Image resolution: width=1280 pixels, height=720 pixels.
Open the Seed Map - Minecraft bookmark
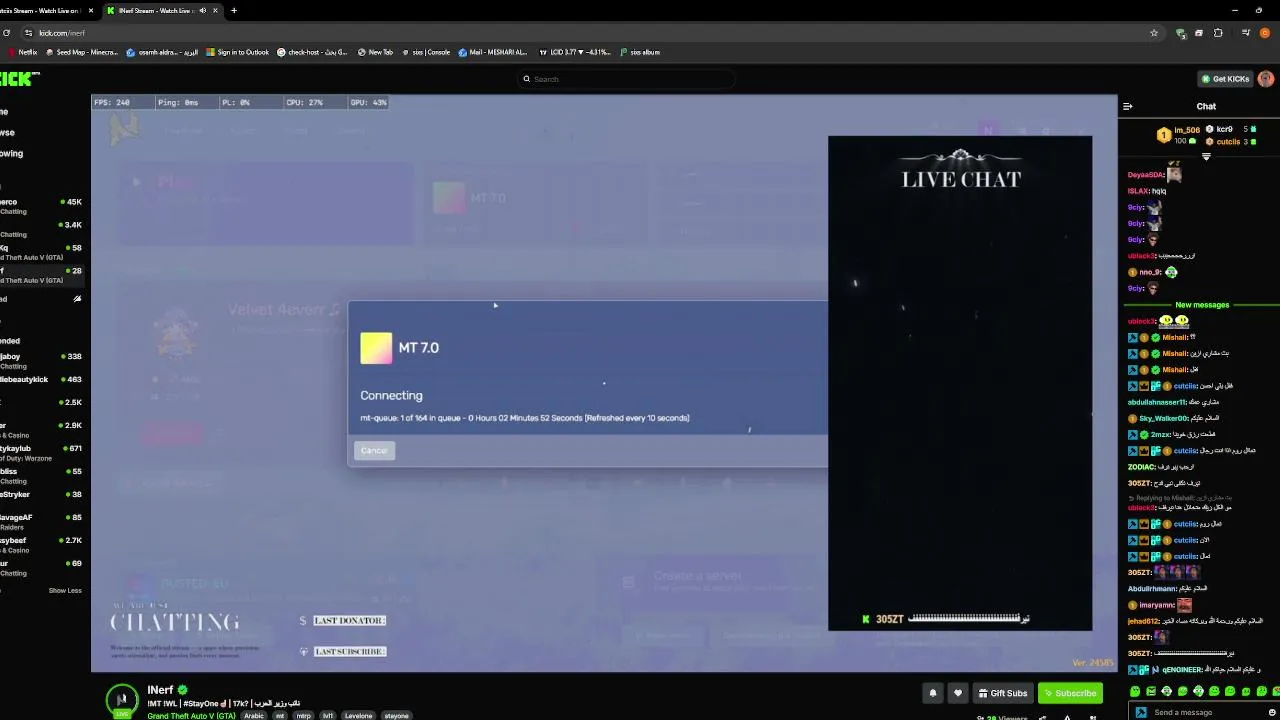click(x=82, y=52)
